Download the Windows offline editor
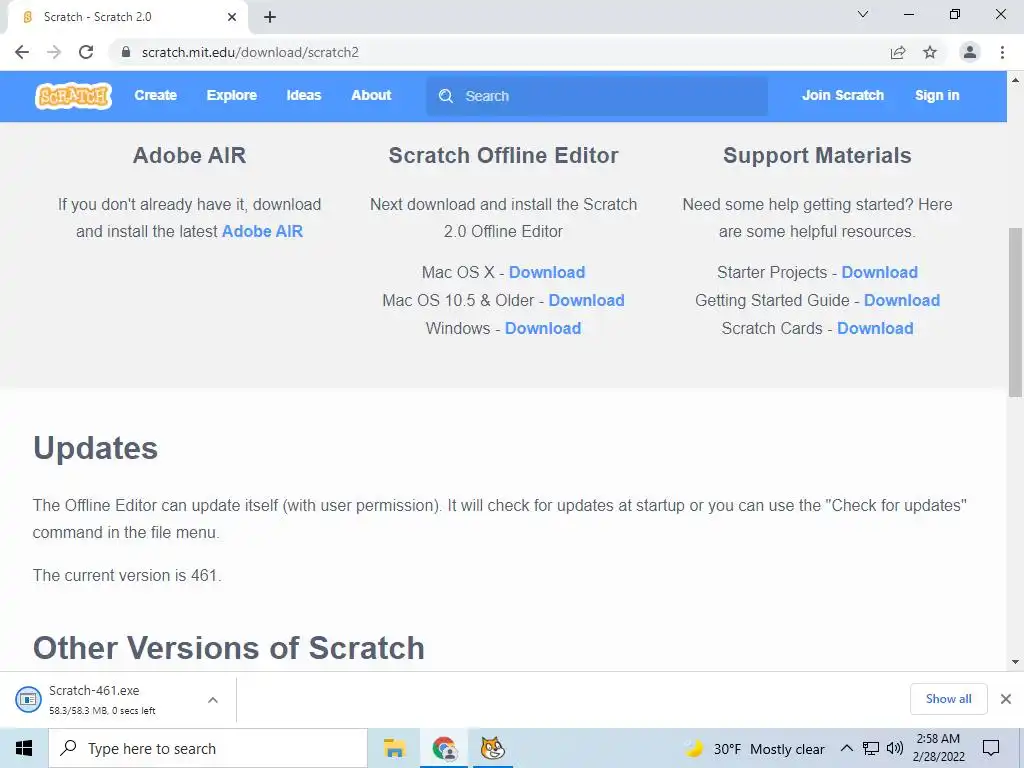 (543, 328)
